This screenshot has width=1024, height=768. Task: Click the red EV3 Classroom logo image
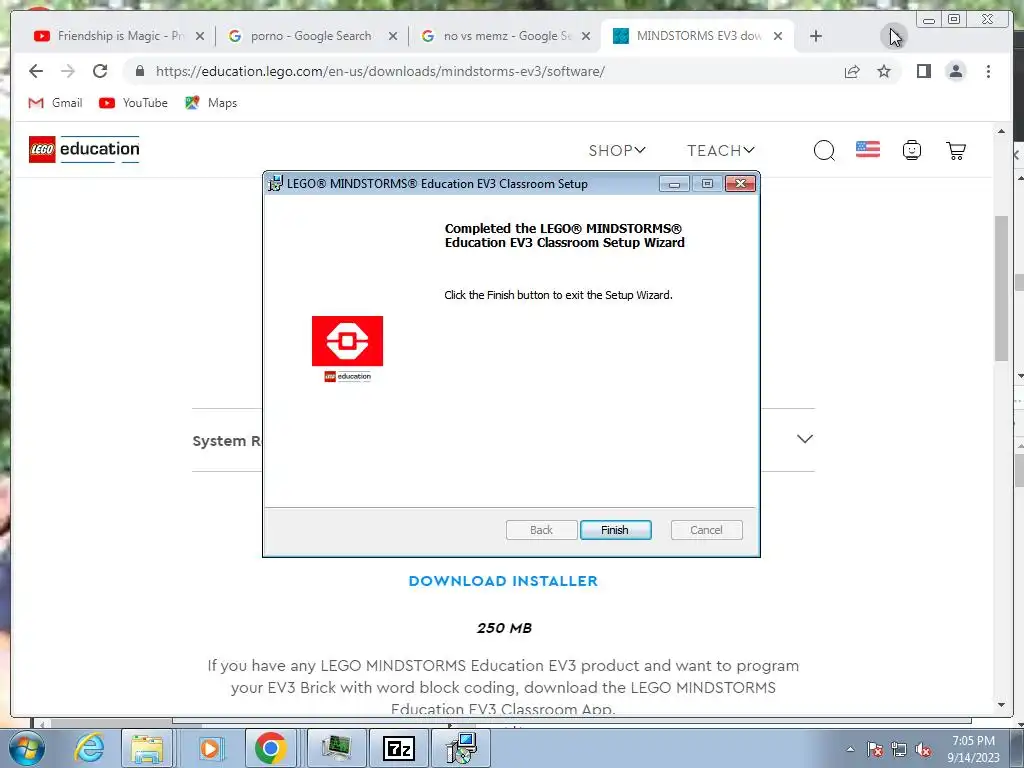[347, 342]
